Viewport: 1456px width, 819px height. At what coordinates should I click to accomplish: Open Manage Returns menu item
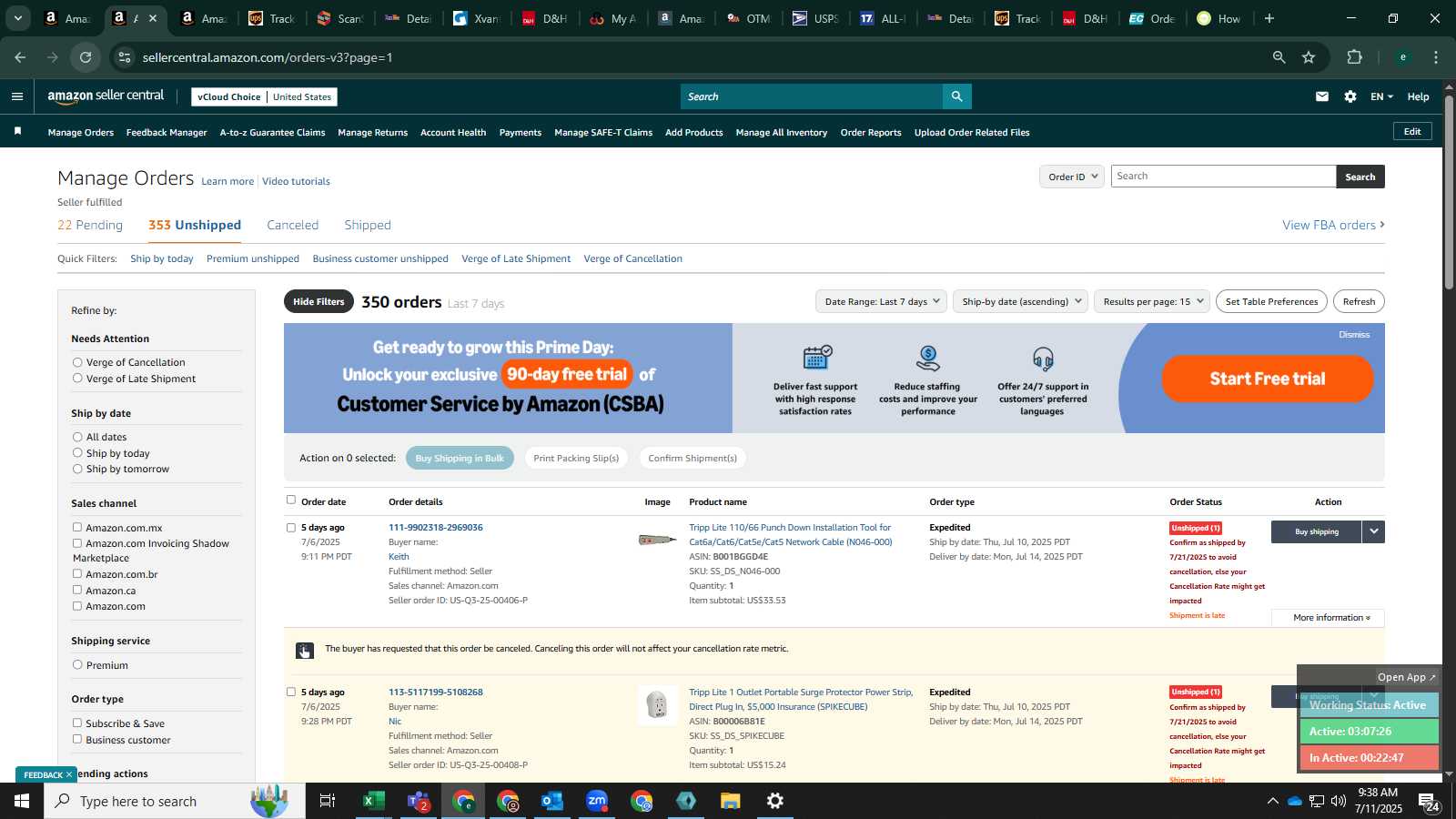pyautogui.click(x=373, y=133)
